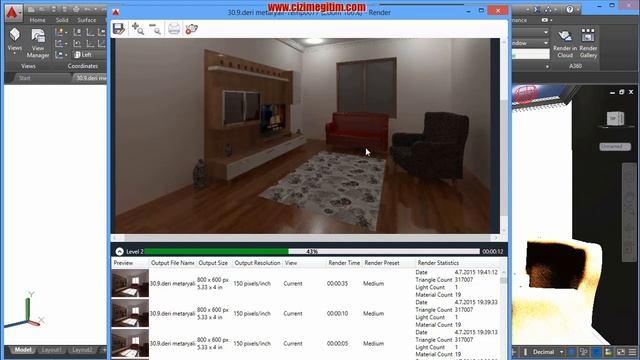Open the Left named UCS dropdown
The height and width of the screenshot is (360, 640).
pos(89,54)
